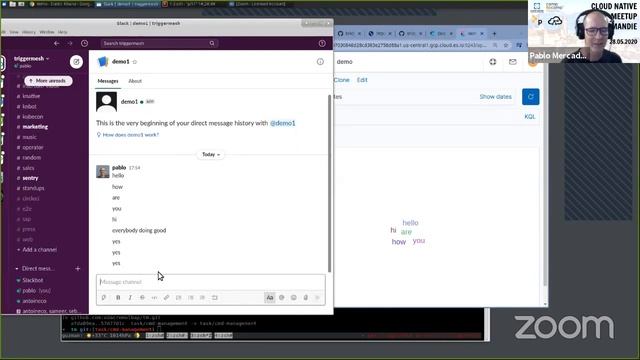Open emoji picker in composer
This screenshot has height=360, width=640.
click(293, 298)
